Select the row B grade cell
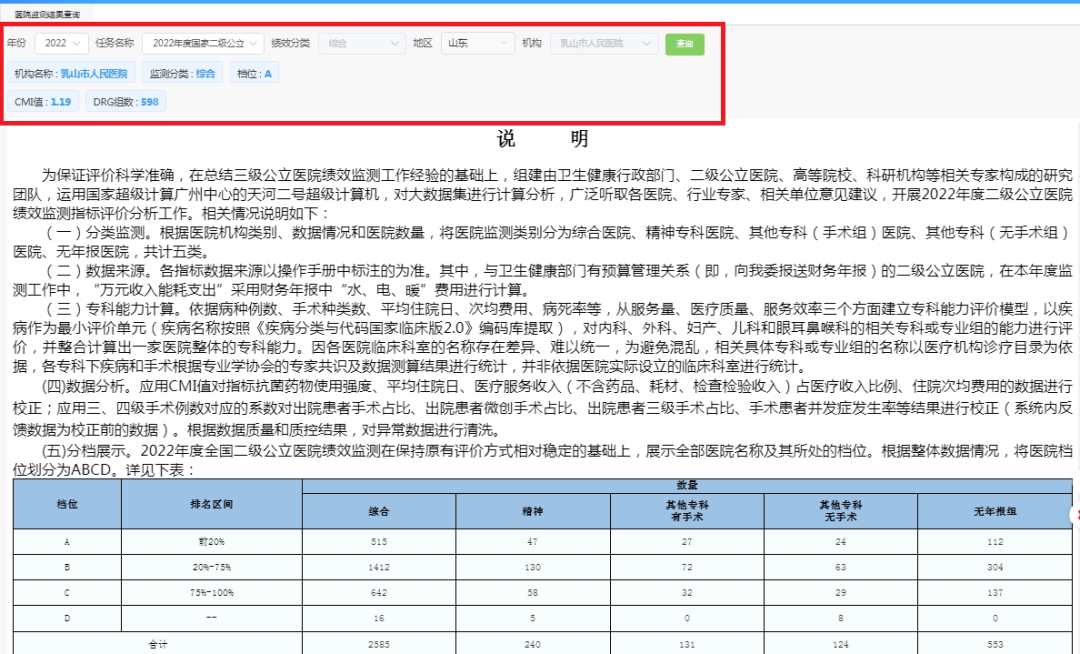This screenshot has width=1080, height=654. [x=67, y=567]
